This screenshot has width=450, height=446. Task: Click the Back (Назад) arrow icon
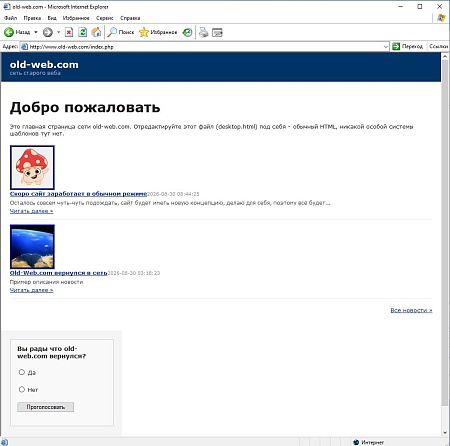click(9, 32)
